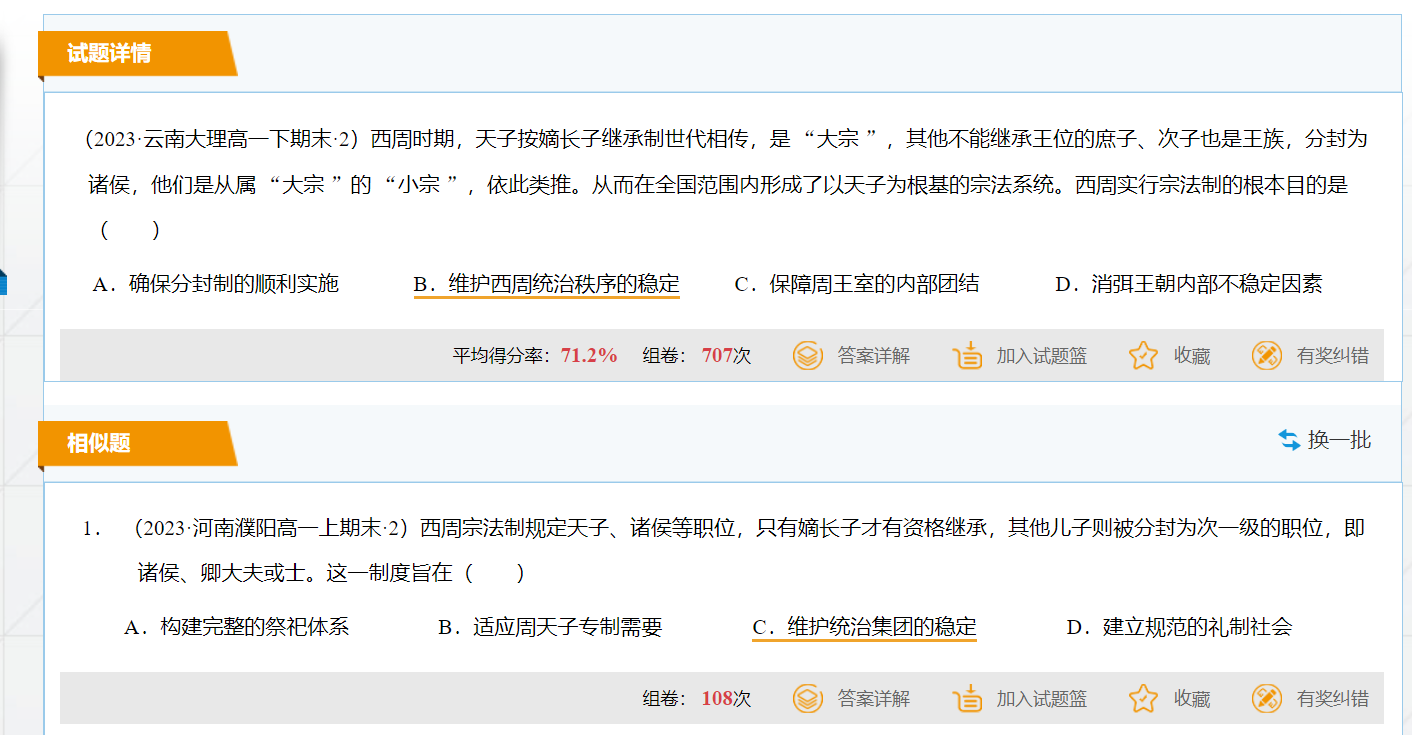The height and width of the screenshot is (735, 1412).
Task: Click add-to-basket icon for similar question 1
Action: pos(968,698)
